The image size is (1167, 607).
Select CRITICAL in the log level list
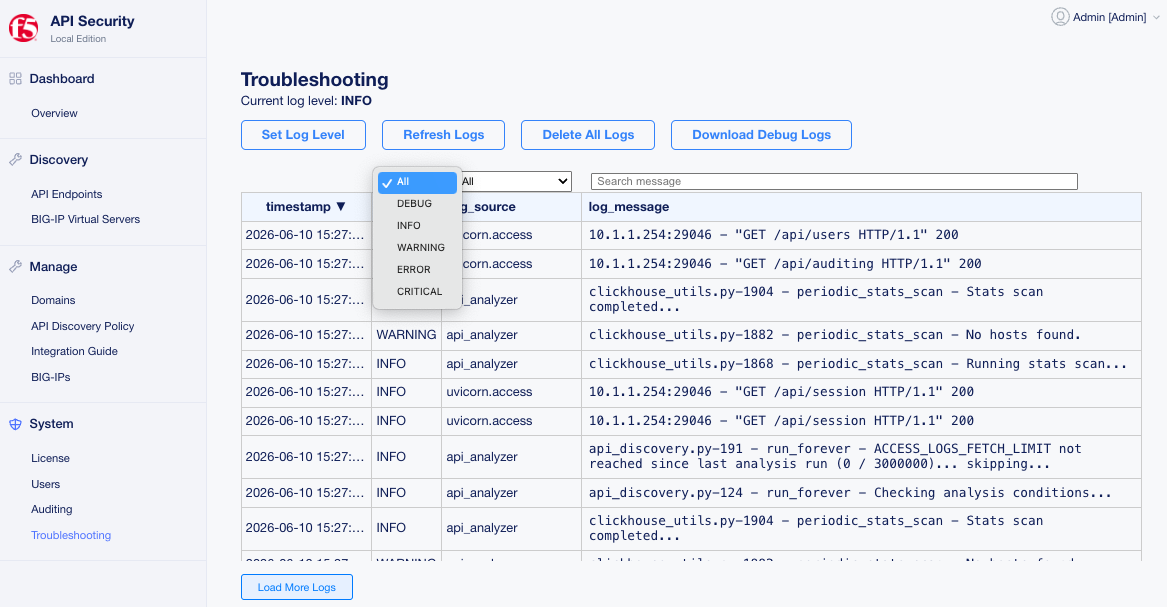pos(418,292)
